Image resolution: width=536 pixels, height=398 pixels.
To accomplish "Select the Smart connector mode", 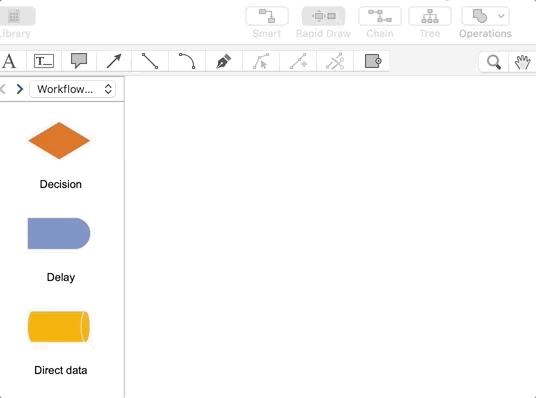I will pyautogui.click(x=267, y=16).
